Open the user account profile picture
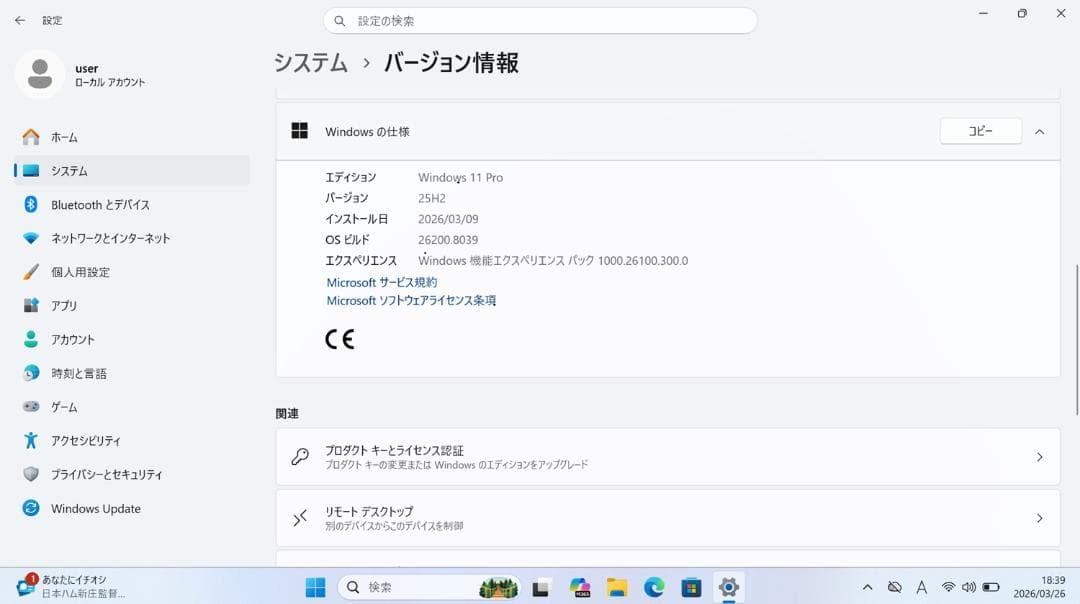This screenshot has width=1080, height=604. coord(39,74)
